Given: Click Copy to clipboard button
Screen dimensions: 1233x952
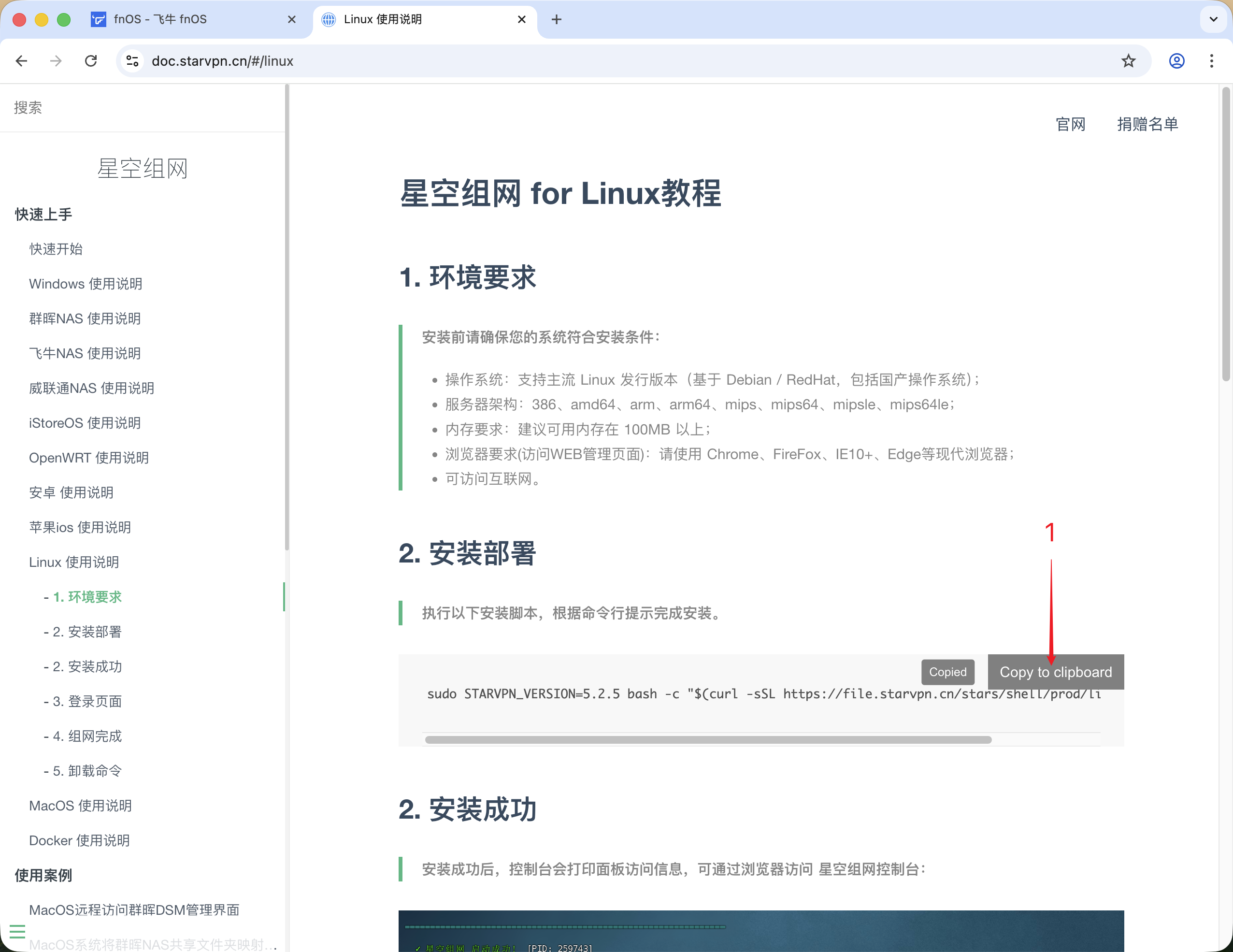Looking at the screenshot, I should tap(1055, 672).
